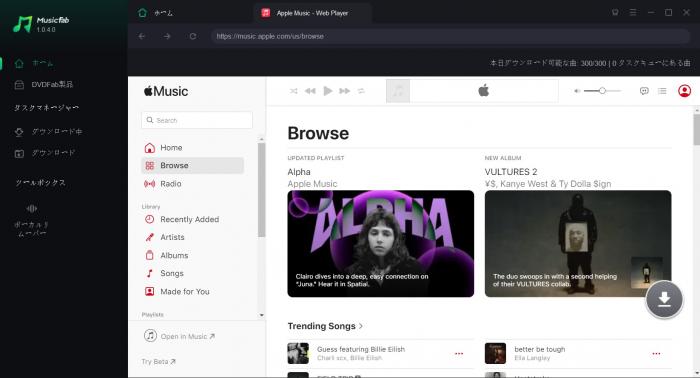Click the Try Beta link
The image size is (700, 378).
click(158, 361)
